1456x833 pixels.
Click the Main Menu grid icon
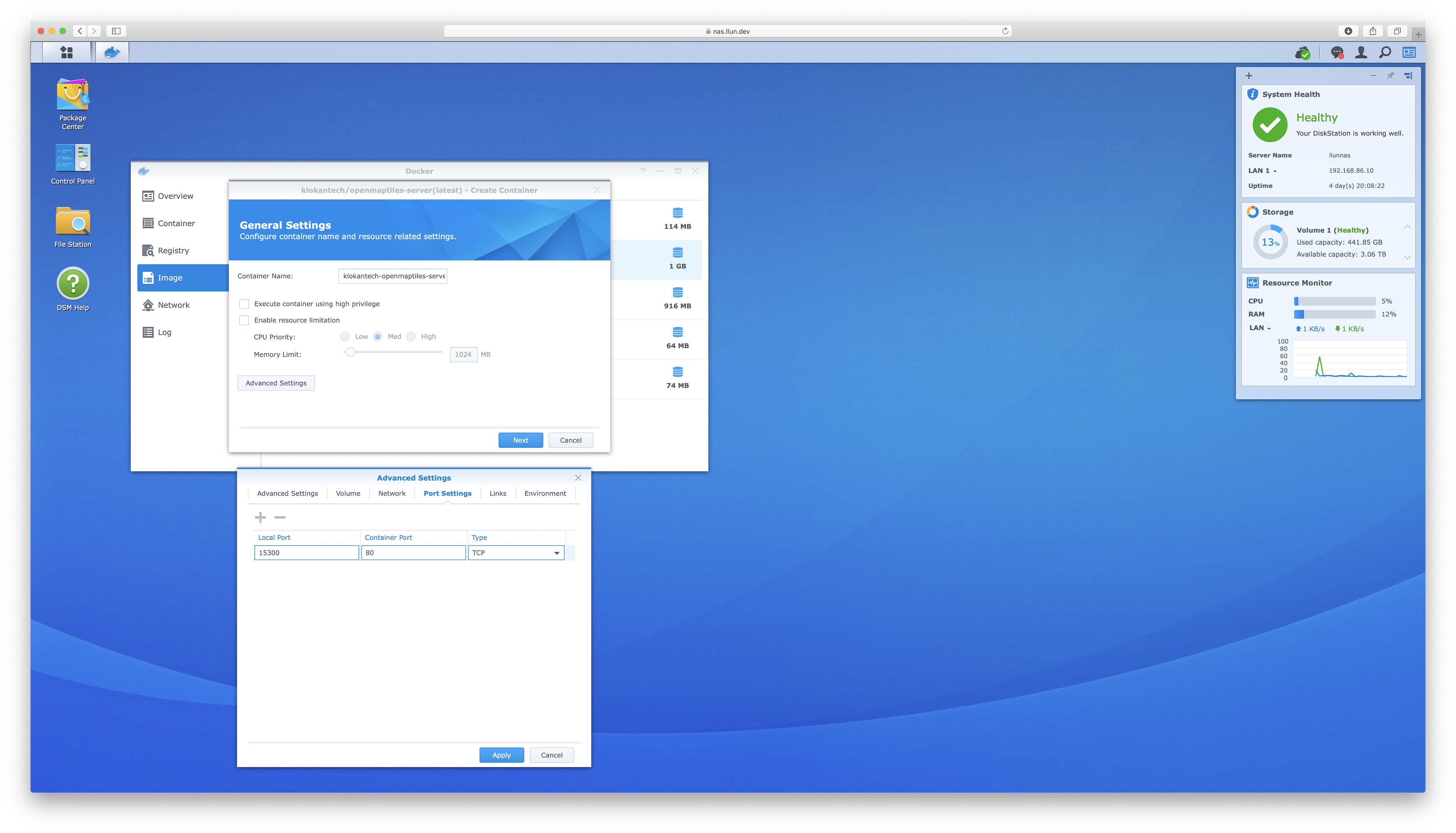point(66,53)
